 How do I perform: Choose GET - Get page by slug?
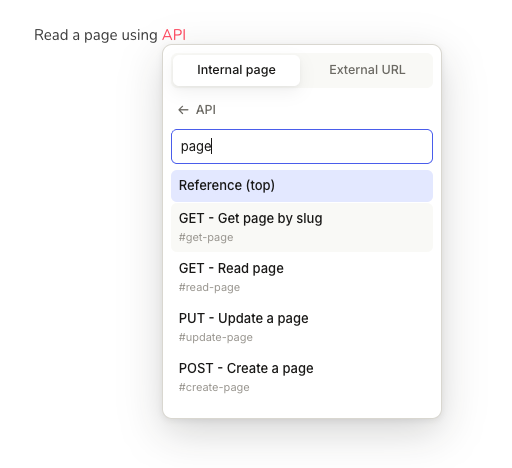tap(302, 227)
